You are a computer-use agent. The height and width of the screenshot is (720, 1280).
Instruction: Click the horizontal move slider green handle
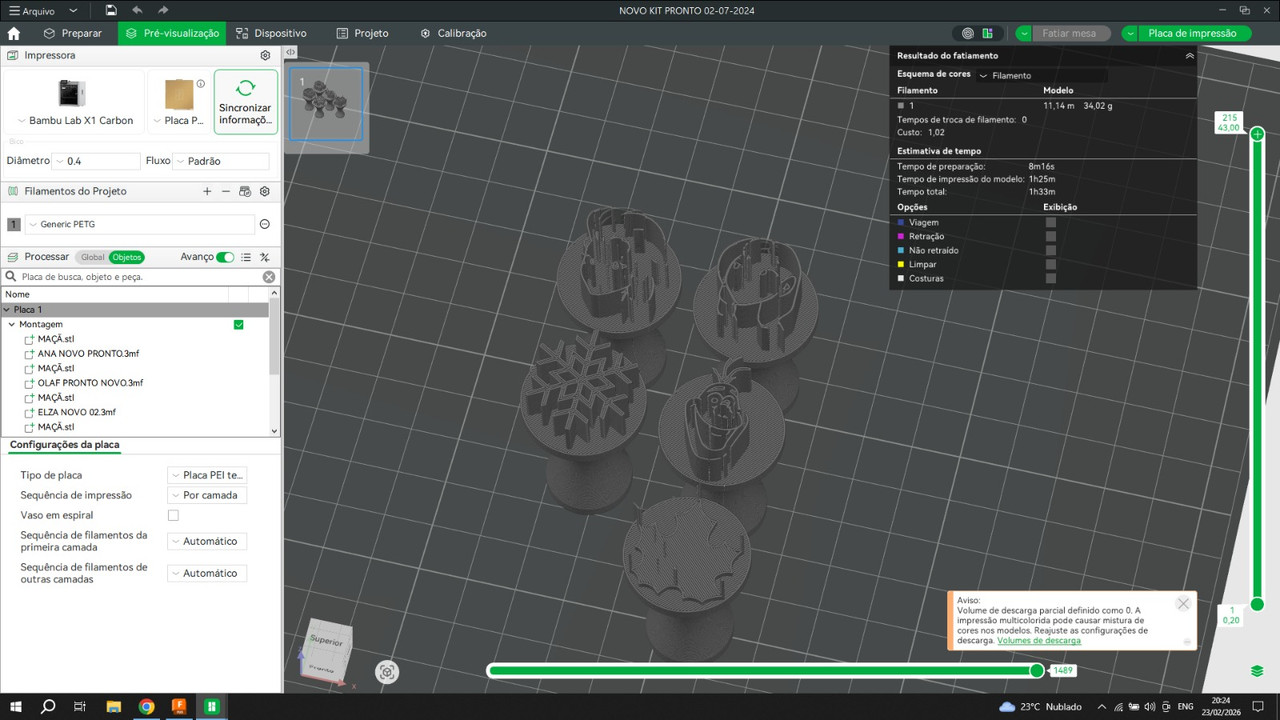tap(1037, 670)
